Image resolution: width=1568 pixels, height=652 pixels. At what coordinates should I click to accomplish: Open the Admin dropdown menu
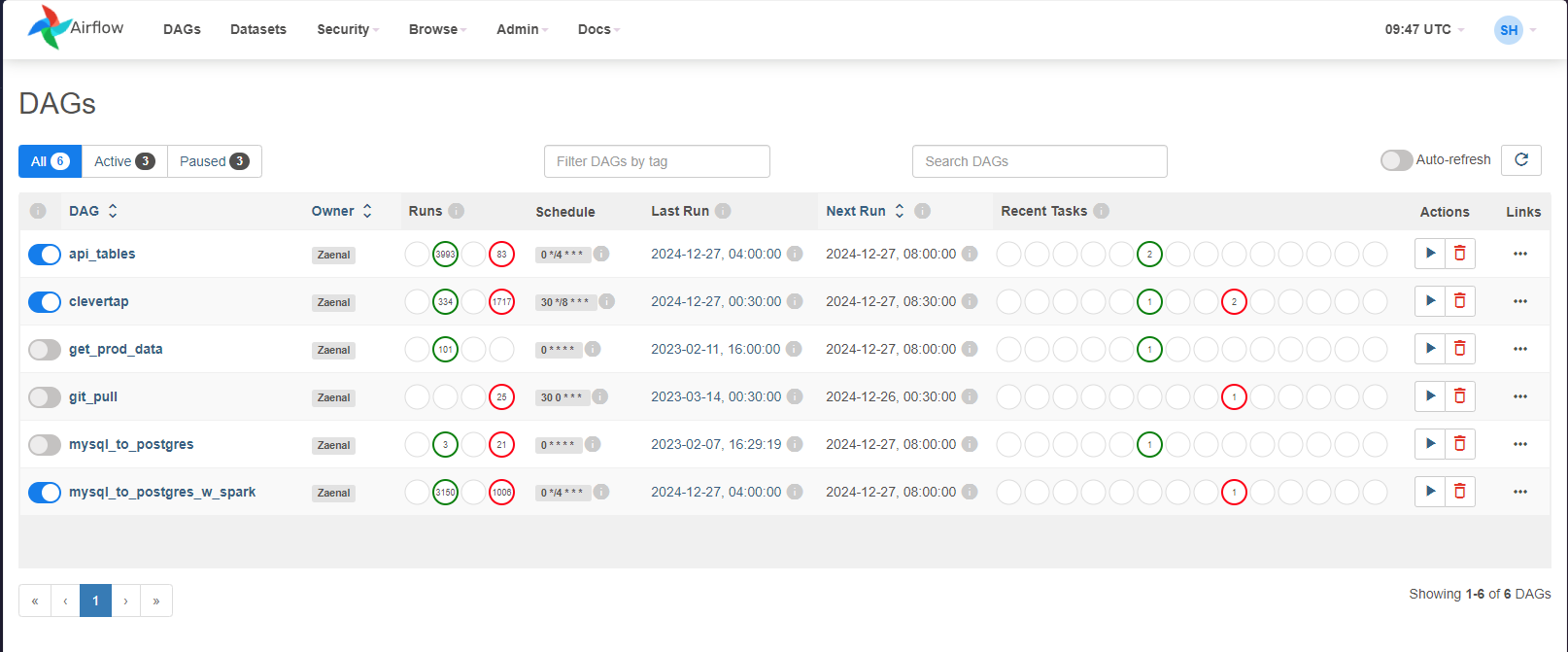pos(522,29)
